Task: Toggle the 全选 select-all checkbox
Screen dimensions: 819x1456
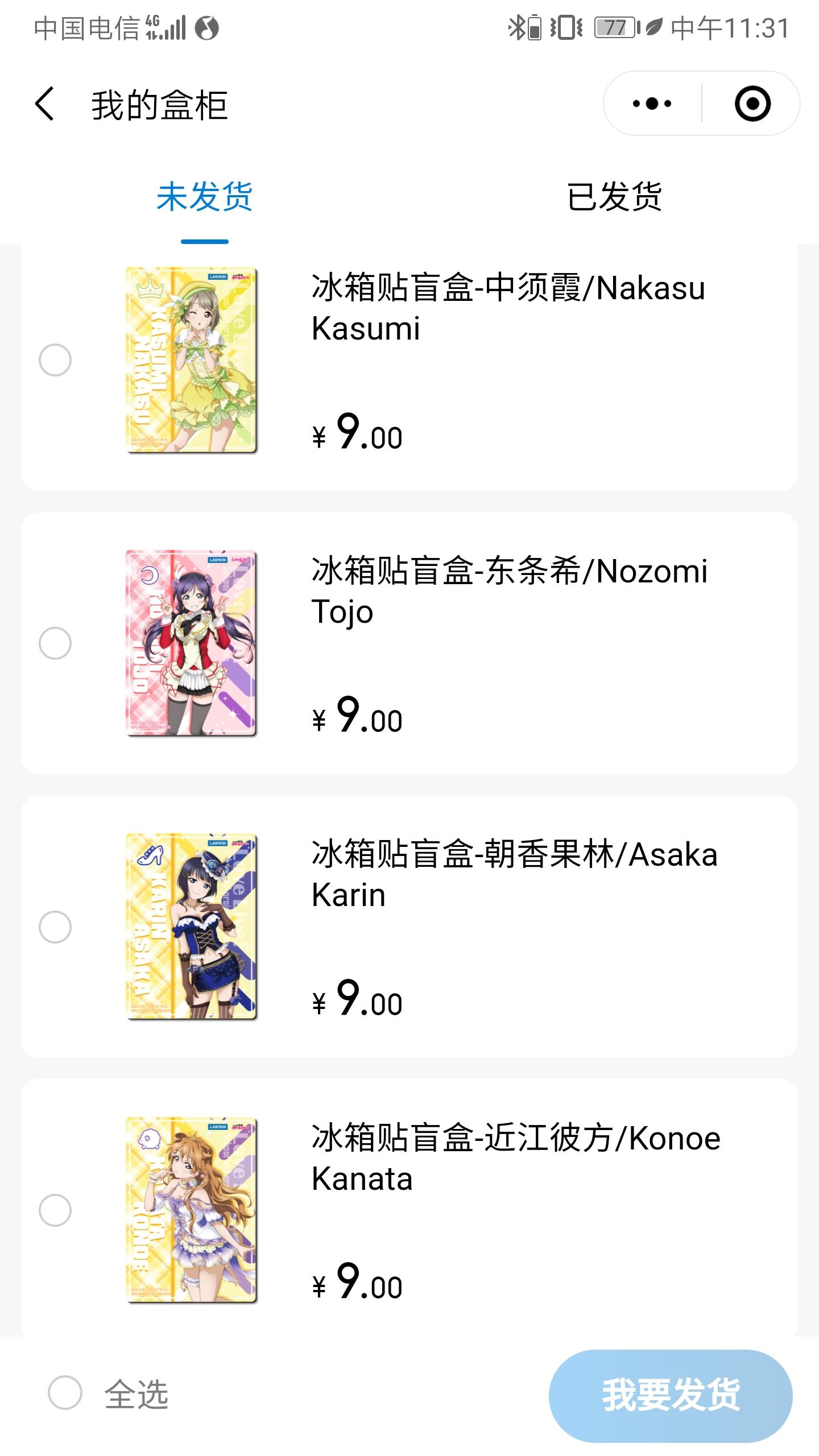Action: point(65,1393)
